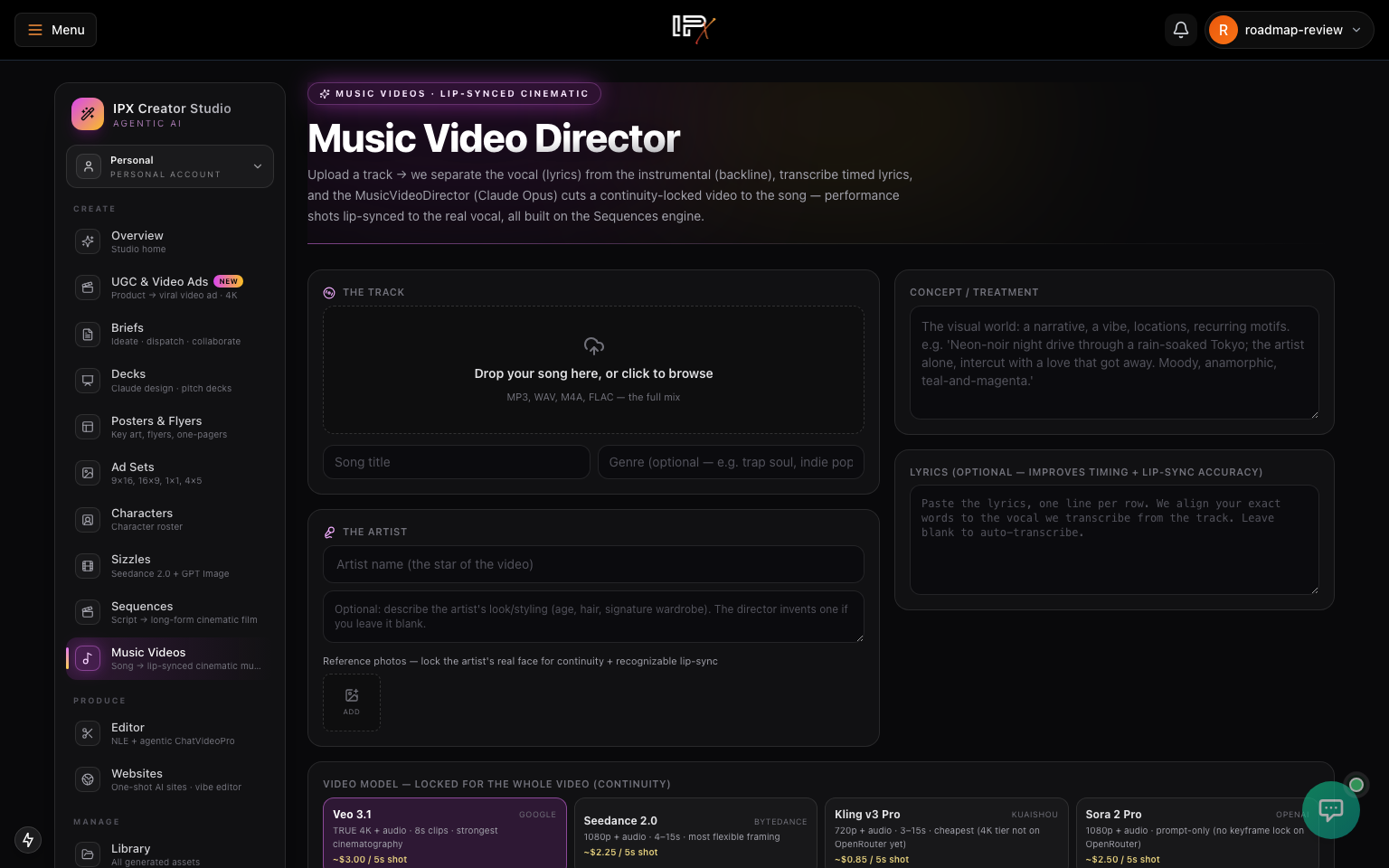Click the UGC & Video Ads clapperboard icon

(88, 288)
